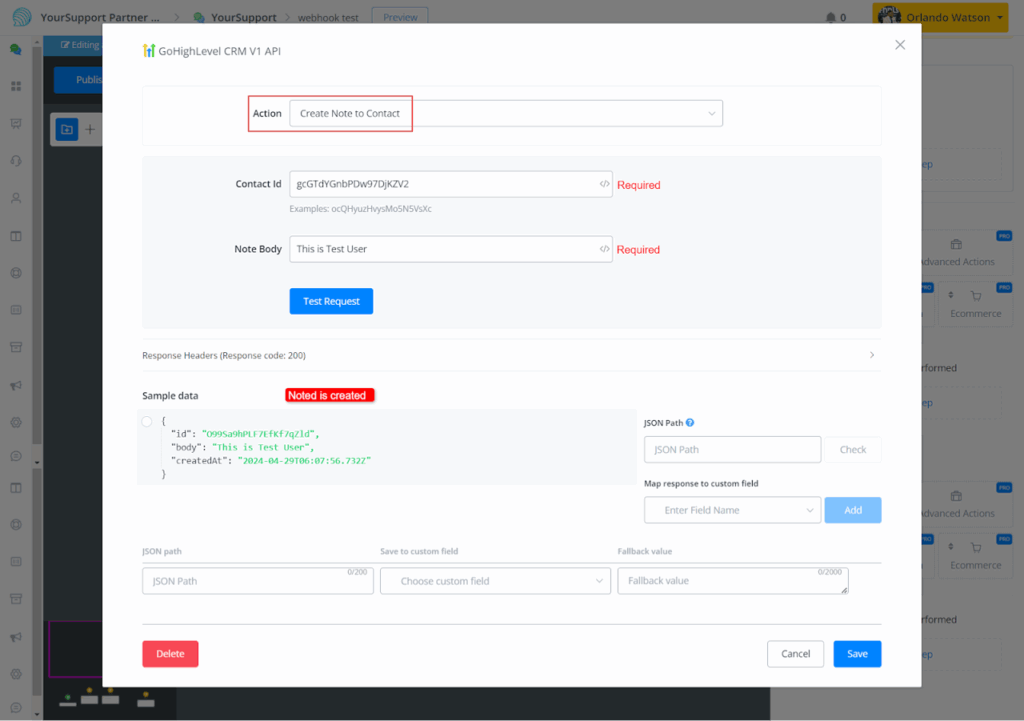
Task: Select the radio button beside sample JSON data
Action: [147, 422]
